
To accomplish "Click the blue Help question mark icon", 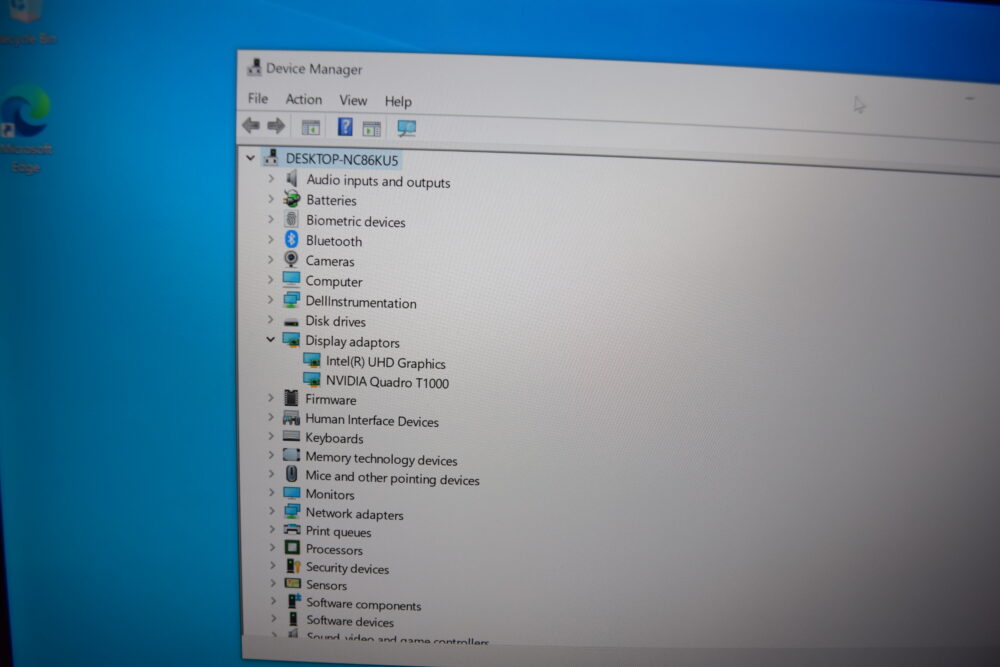I will [x=344, y=127].
